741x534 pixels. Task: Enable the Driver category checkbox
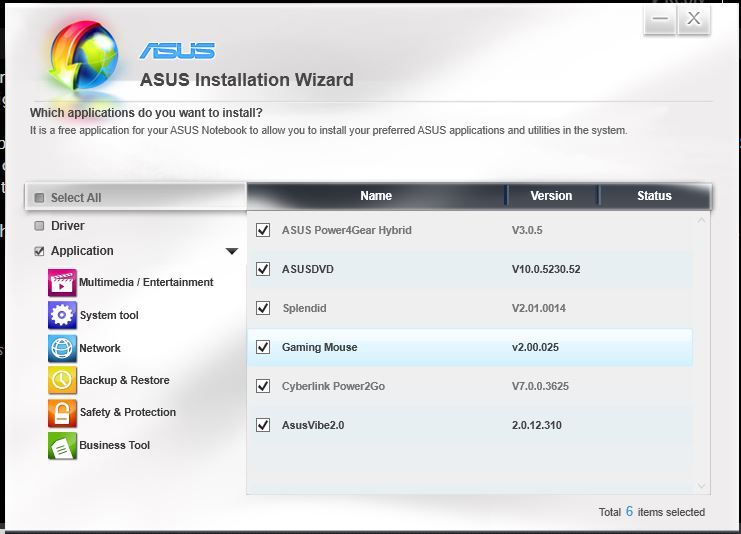point(39,226)
